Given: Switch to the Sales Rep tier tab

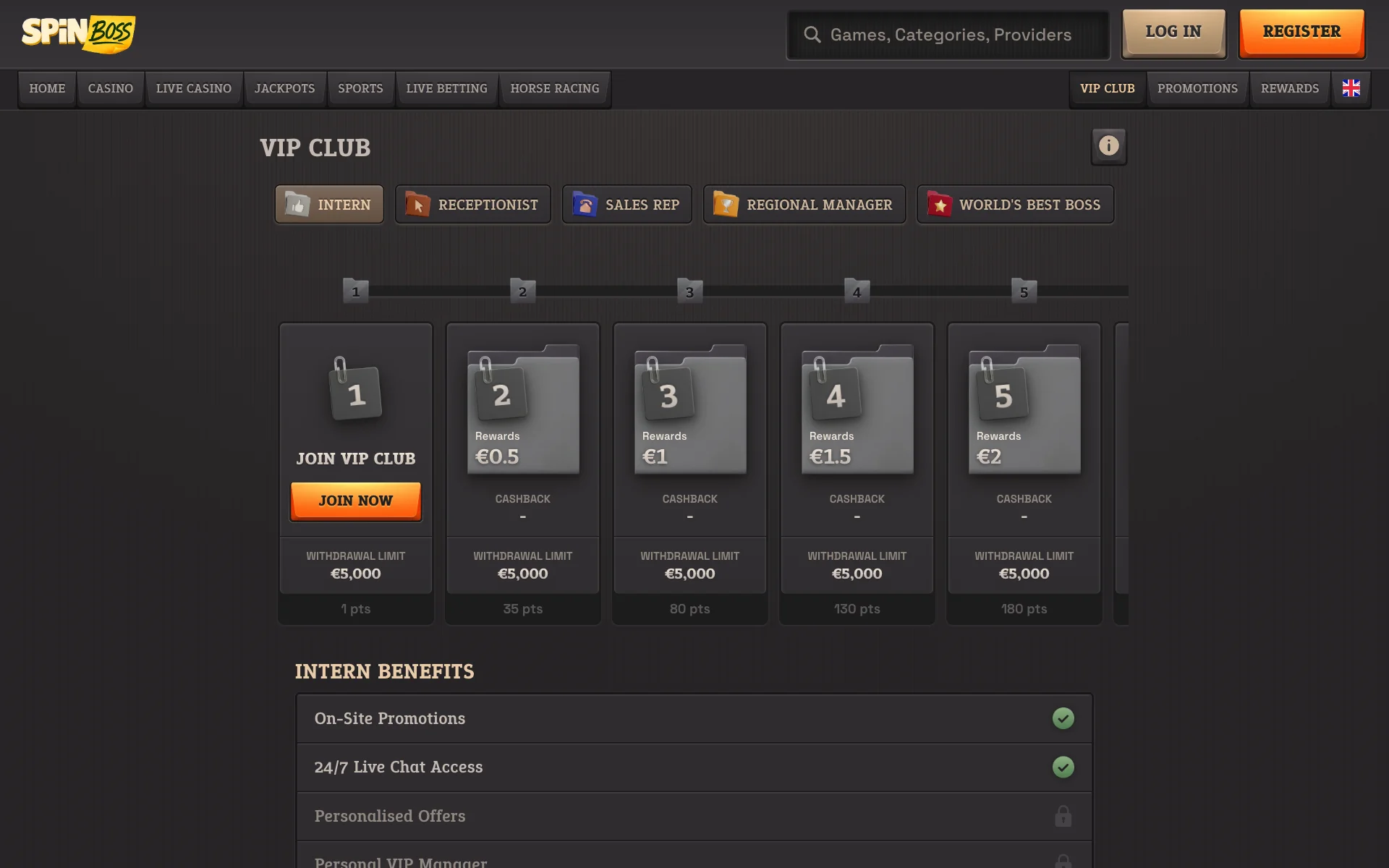Looking at the screenshot, I should [626, 205].
